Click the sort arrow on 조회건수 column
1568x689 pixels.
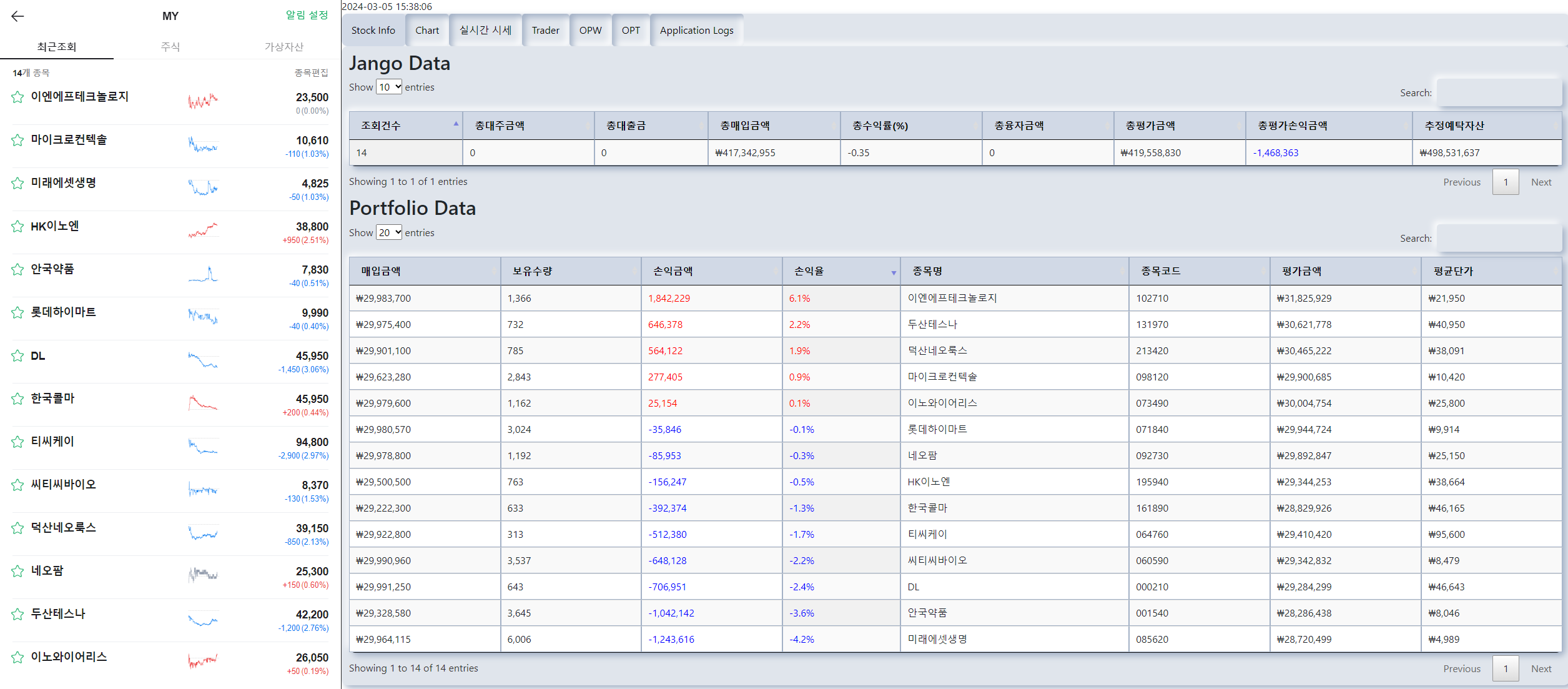point(456,124)
